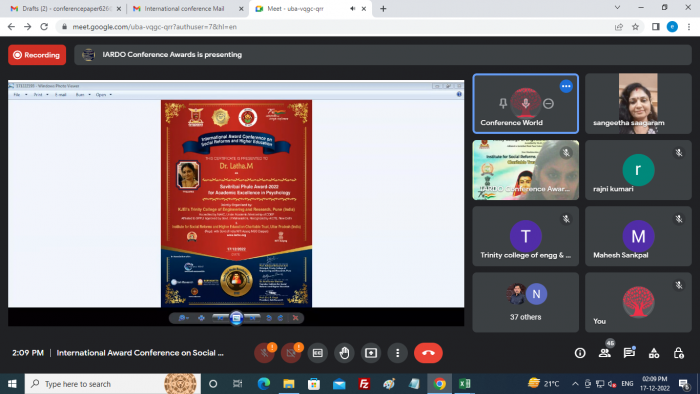Switch to International conference Mail tab
Screen dimensions: 700x394
click(x=184, y=8)
